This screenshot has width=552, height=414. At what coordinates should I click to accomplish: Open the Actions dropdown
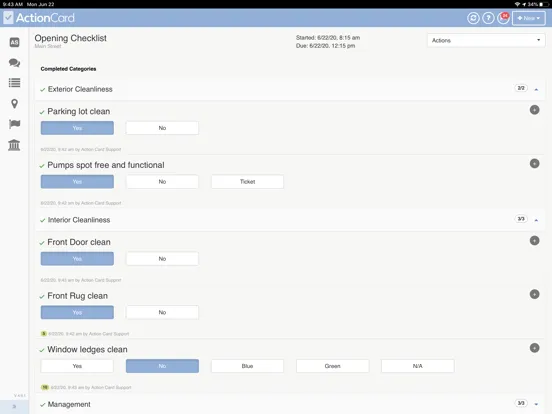486,40
